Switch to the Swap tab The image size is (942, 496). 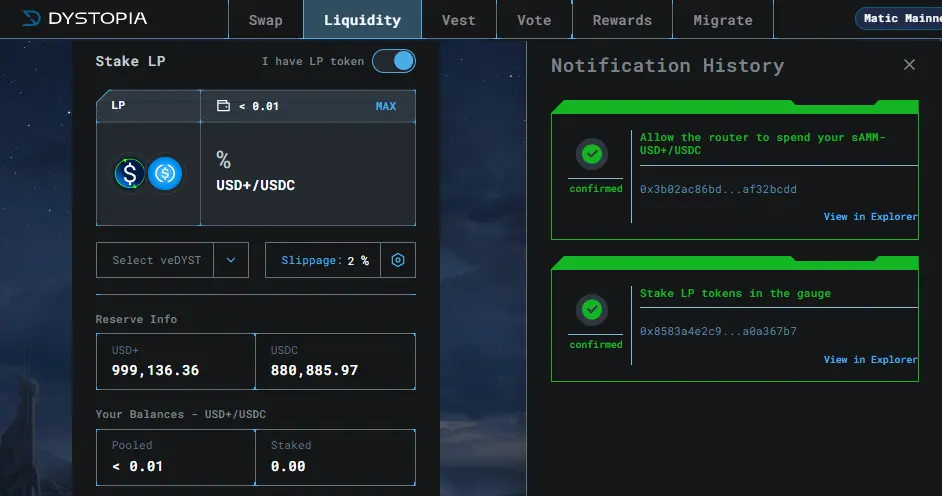point(266,20)
